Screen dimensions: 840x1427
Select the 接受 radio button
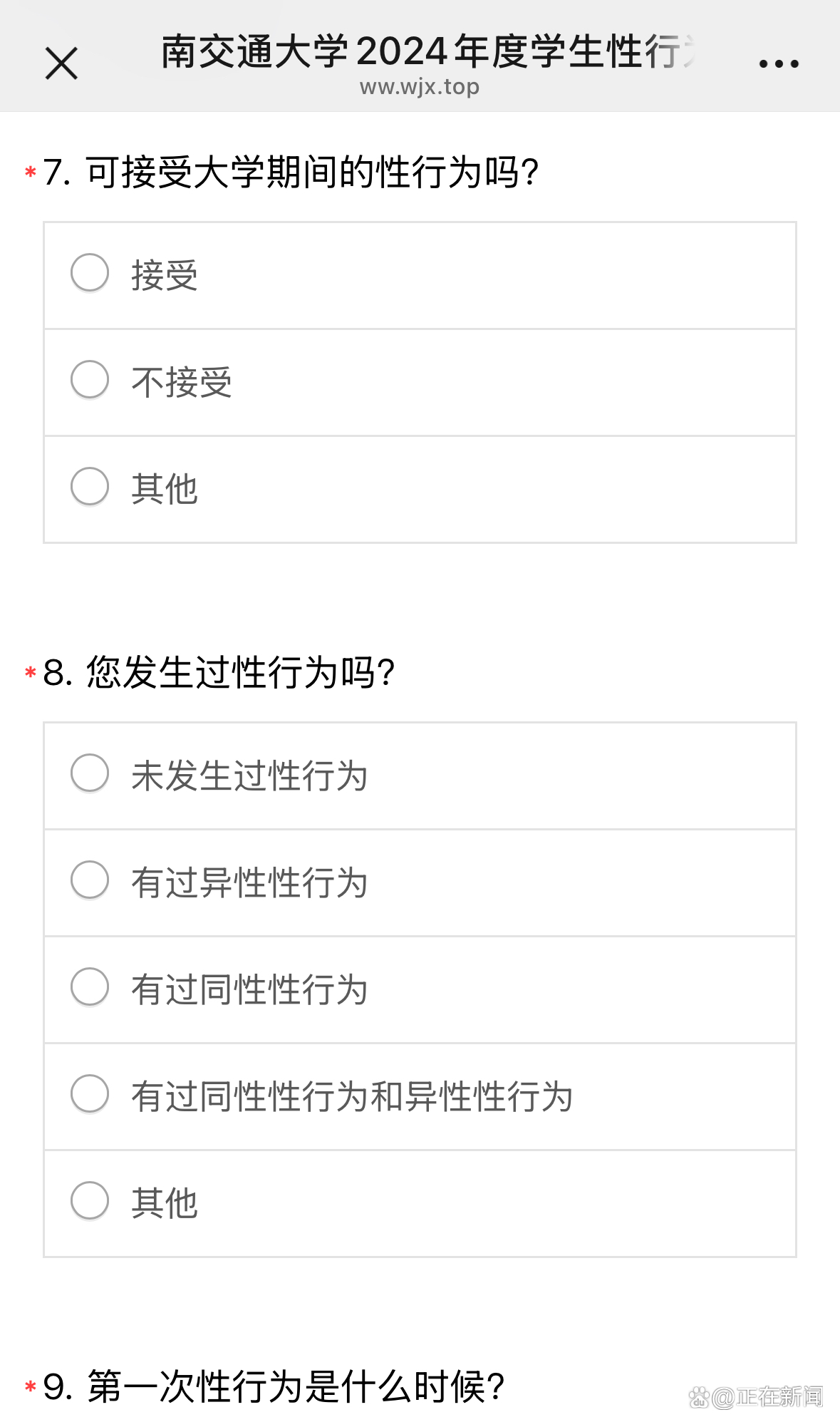click(90, 273)
